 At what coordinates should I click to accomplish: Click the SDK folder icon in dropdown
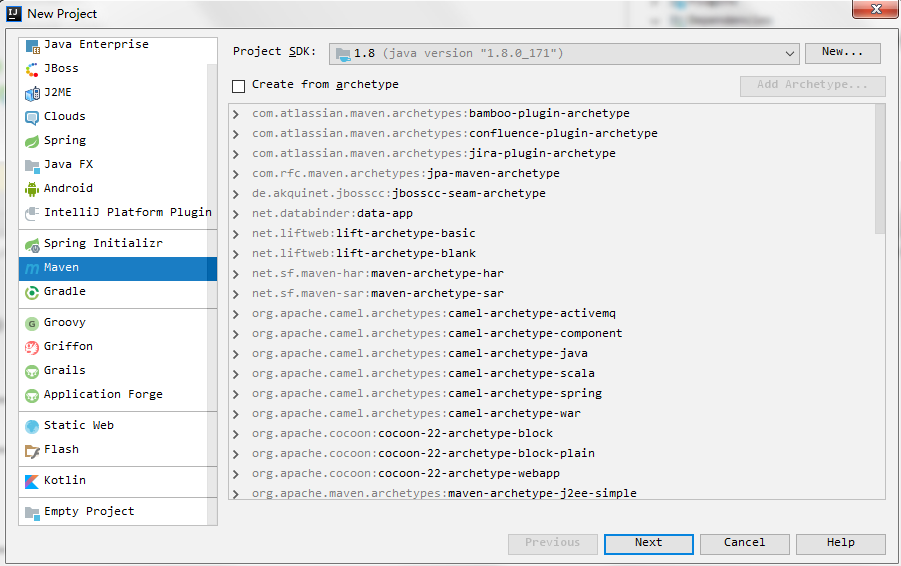[343, 55]
